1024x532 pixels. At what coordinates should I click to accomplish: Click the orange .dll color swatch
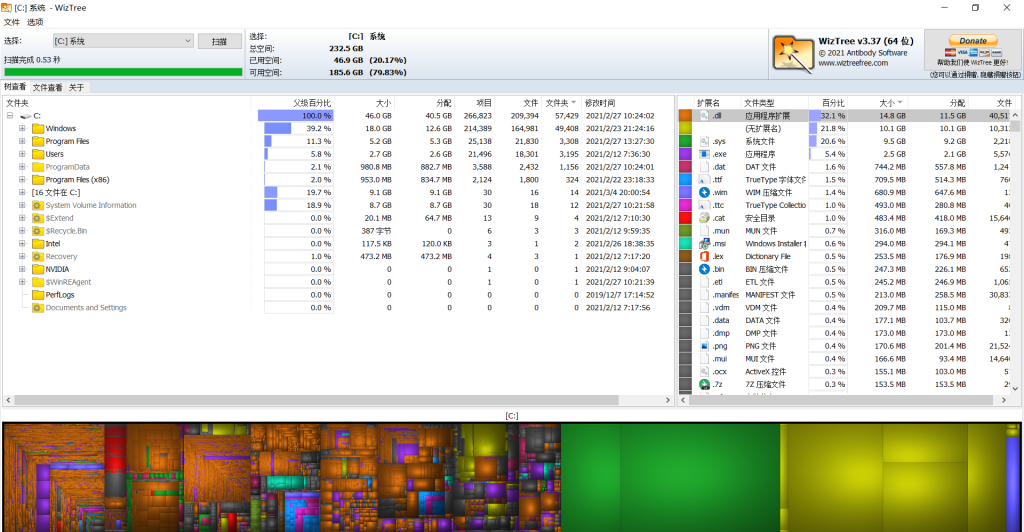685,116
